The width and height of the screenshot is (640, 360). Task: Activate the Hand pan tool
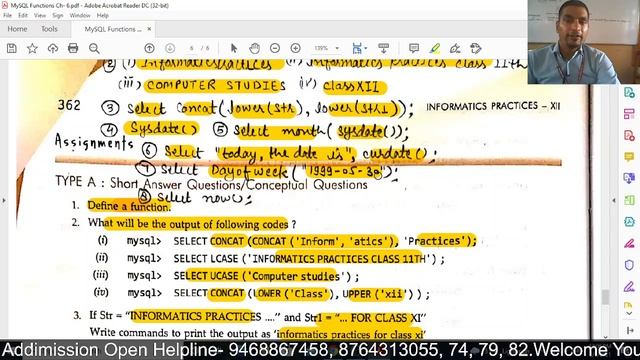click(x=255, y=49)
